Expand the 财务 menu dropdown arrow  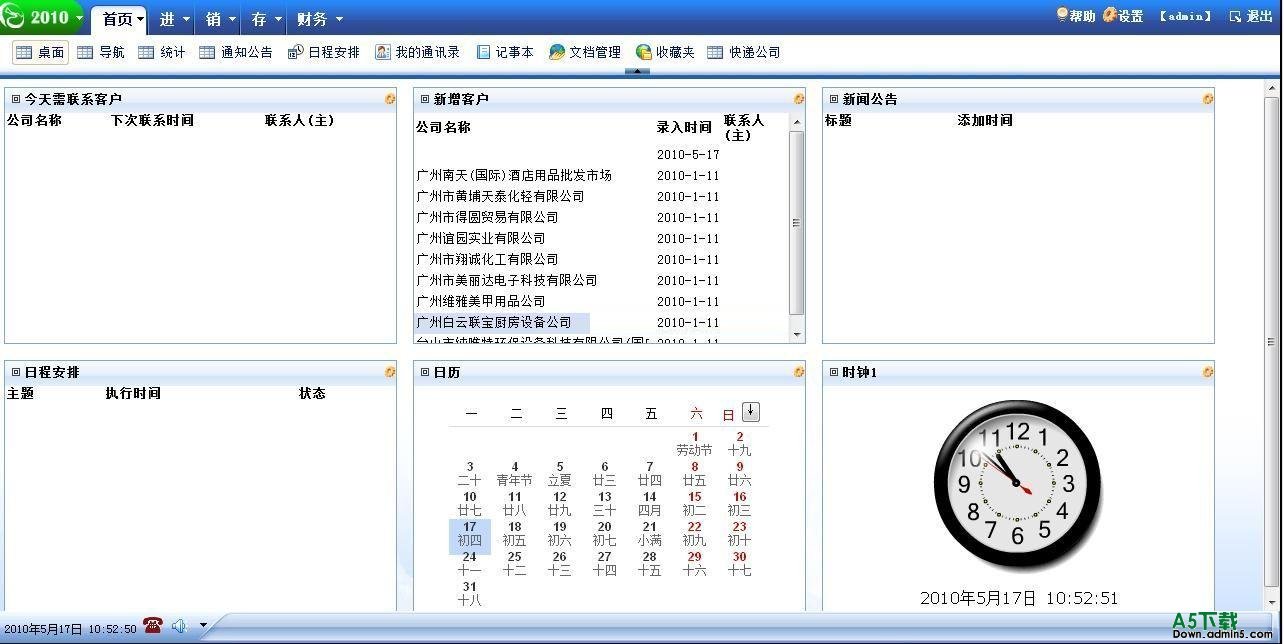point(339,20)
